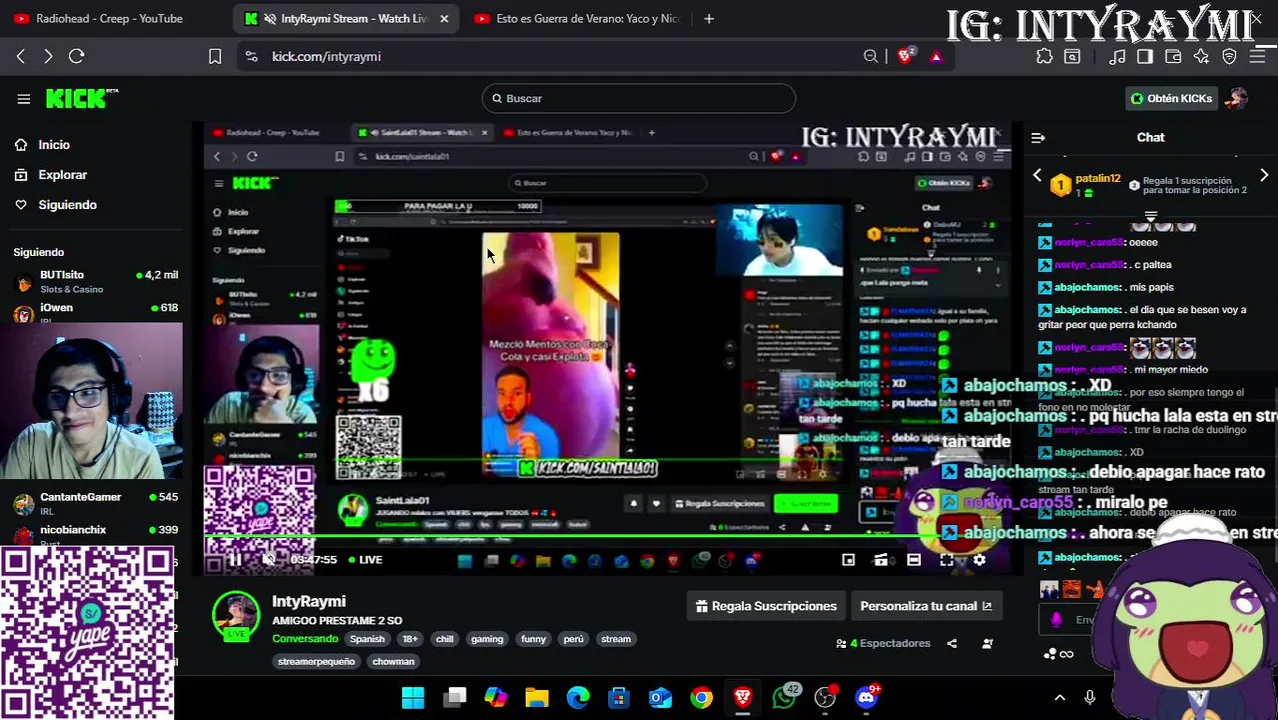
Task: Open Discord from taskbar
Action: 866,697
